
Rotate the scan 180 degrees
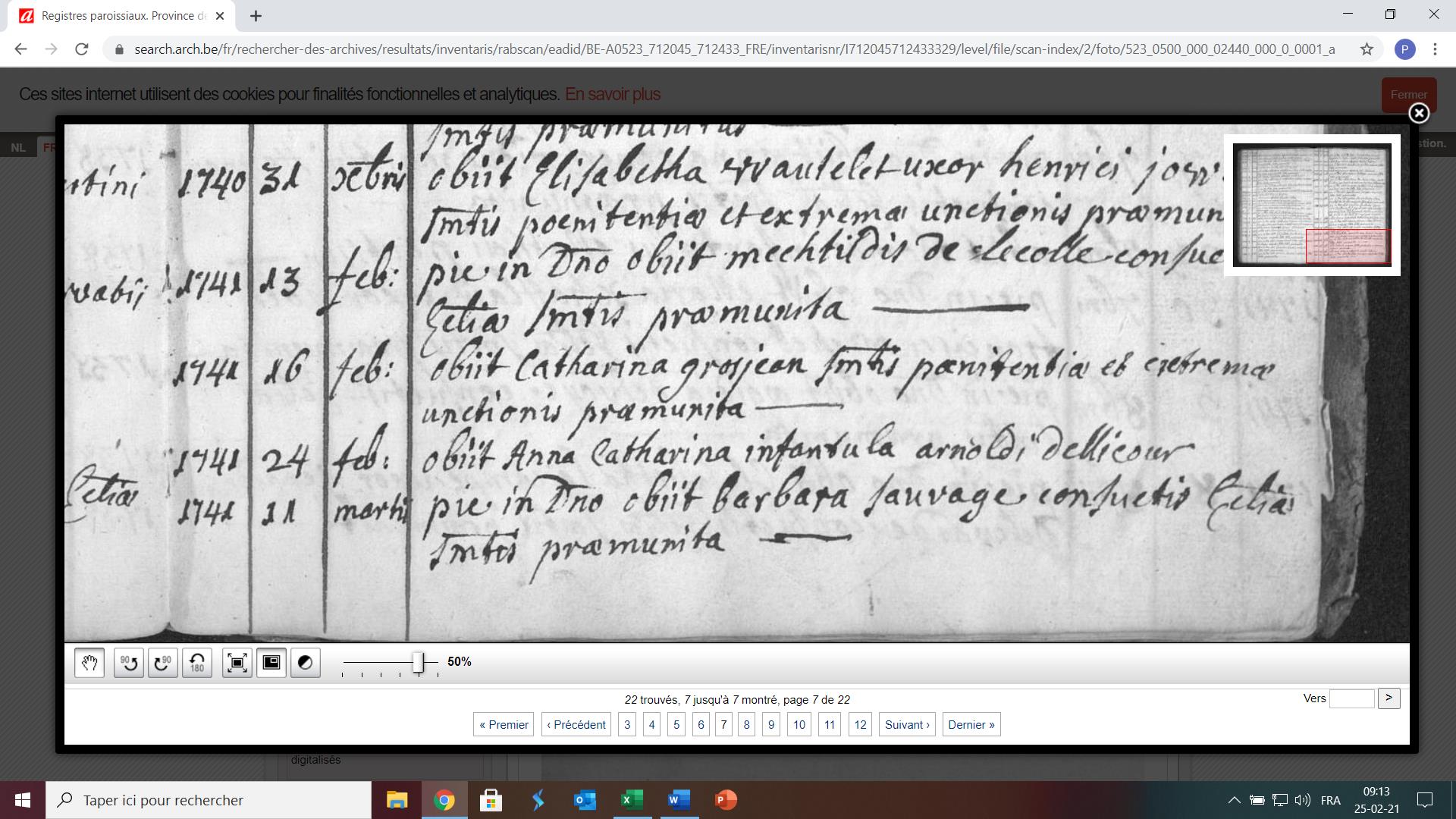tap(197, 663)
